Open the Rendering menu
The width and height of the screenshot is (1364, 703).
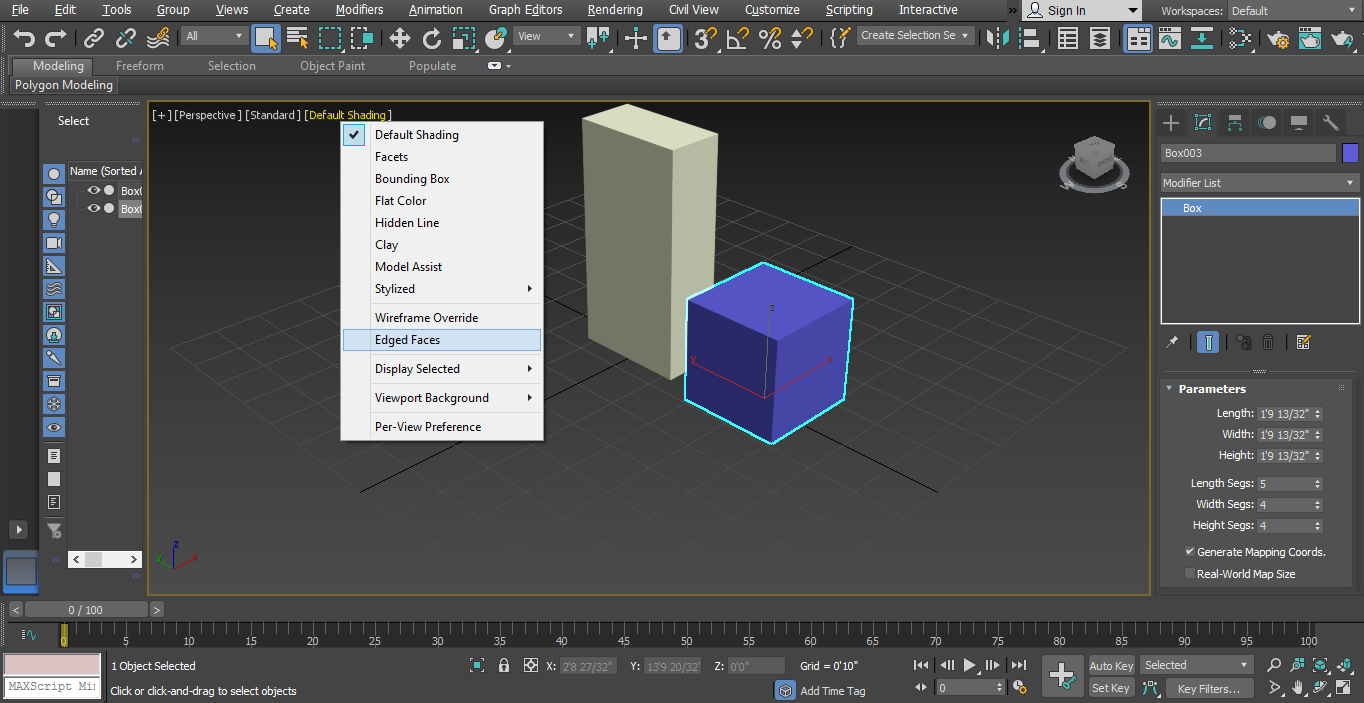tap(614, 10)
